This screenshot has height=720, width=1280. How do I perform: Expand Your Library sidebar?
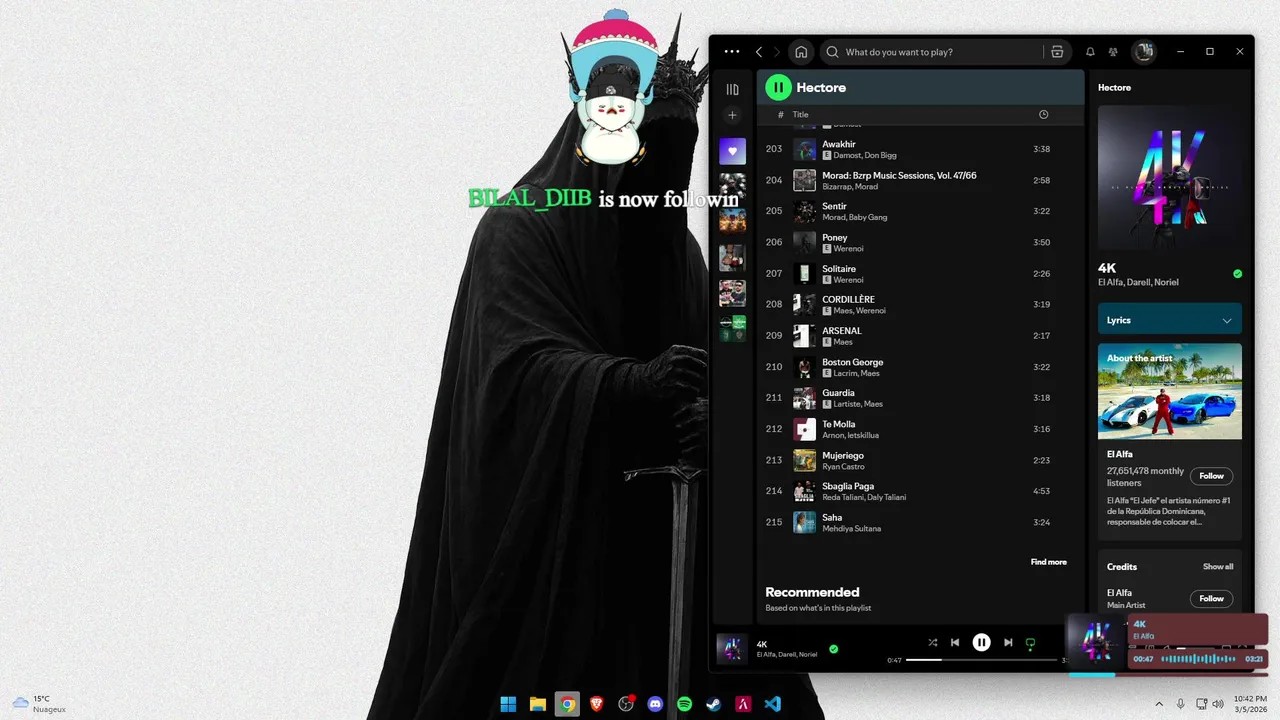732,89
